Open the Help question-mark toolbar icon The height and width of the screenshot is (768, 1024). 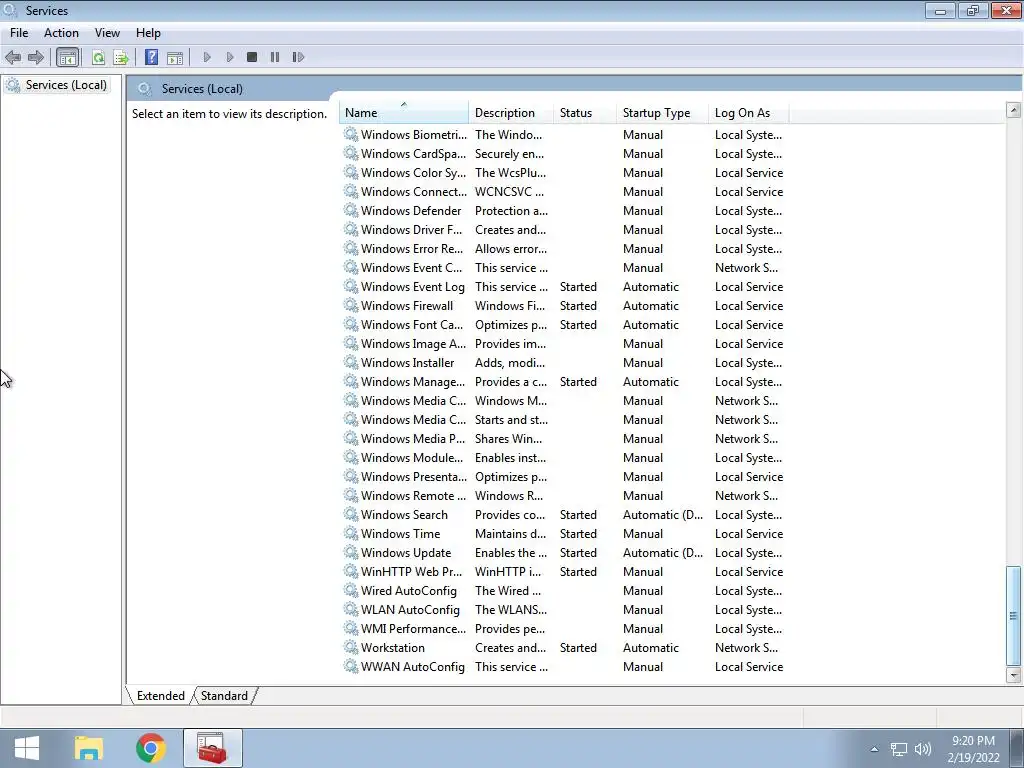point(152,57)
